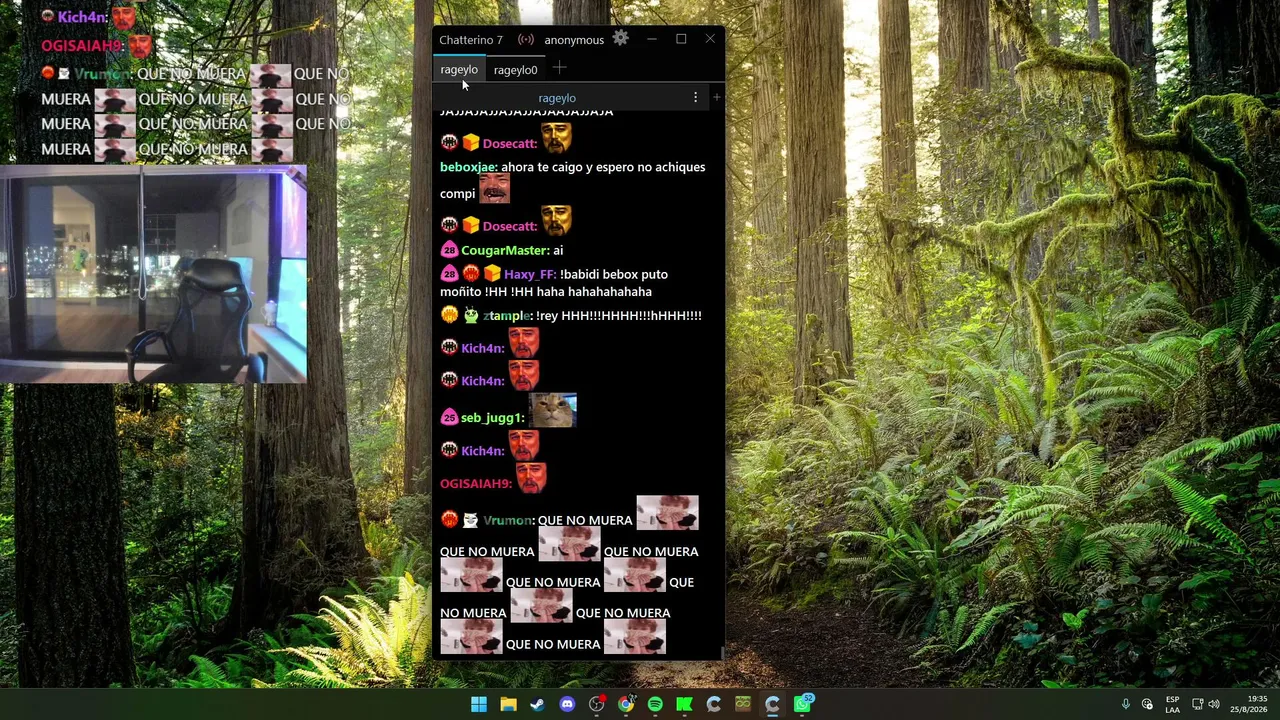Image resolution: width=1280 pixels, height=720 pixels.
Task: Click ztample's "!rey HHH!!!HHHH!!!hHHH!!!!" message
Action: point(619,316)
